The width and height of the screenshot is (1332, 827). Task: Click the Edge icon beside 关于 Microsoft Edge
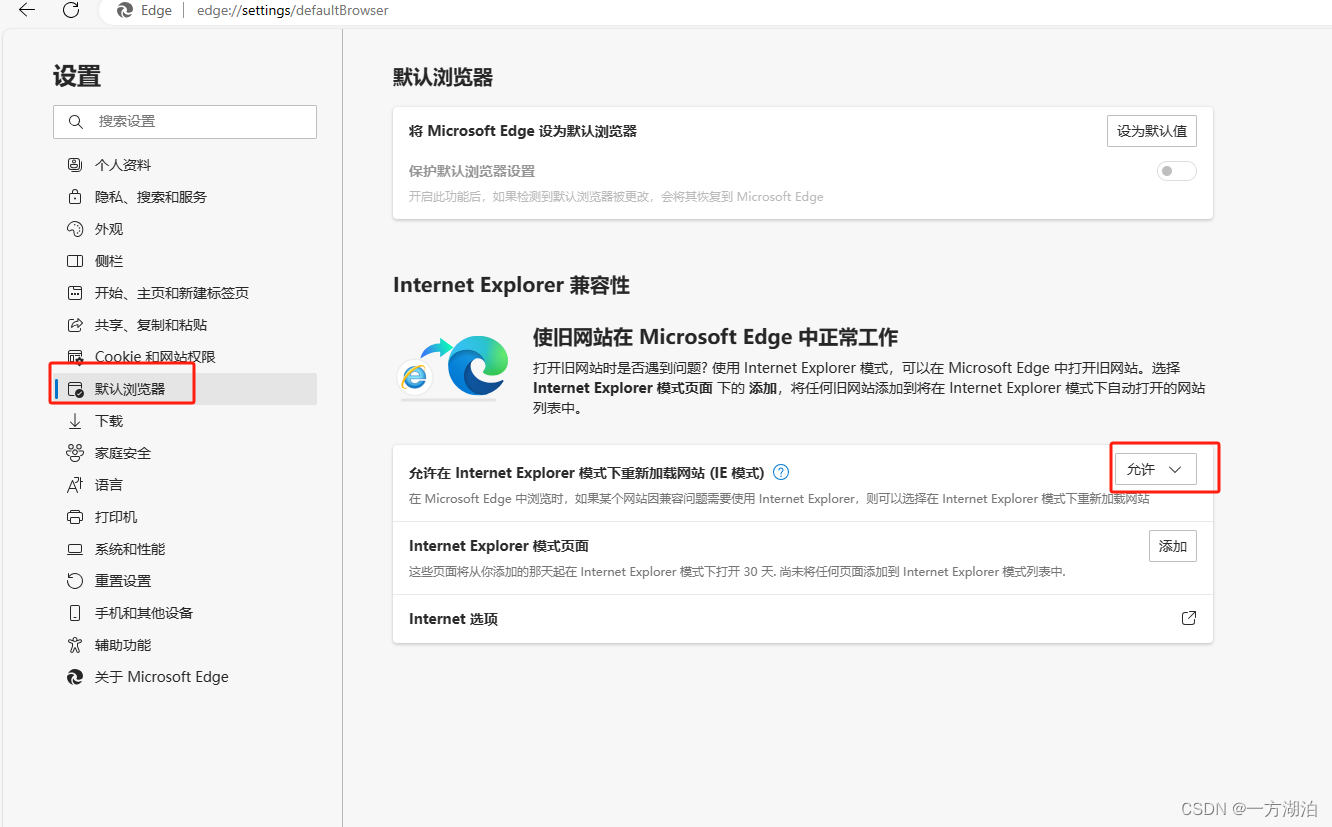coord(75,677)
